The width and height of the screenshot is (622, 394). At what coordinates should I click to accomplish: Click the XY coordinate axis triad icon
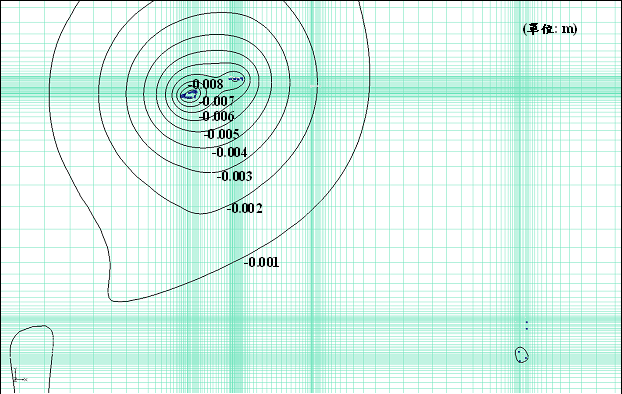19,375
